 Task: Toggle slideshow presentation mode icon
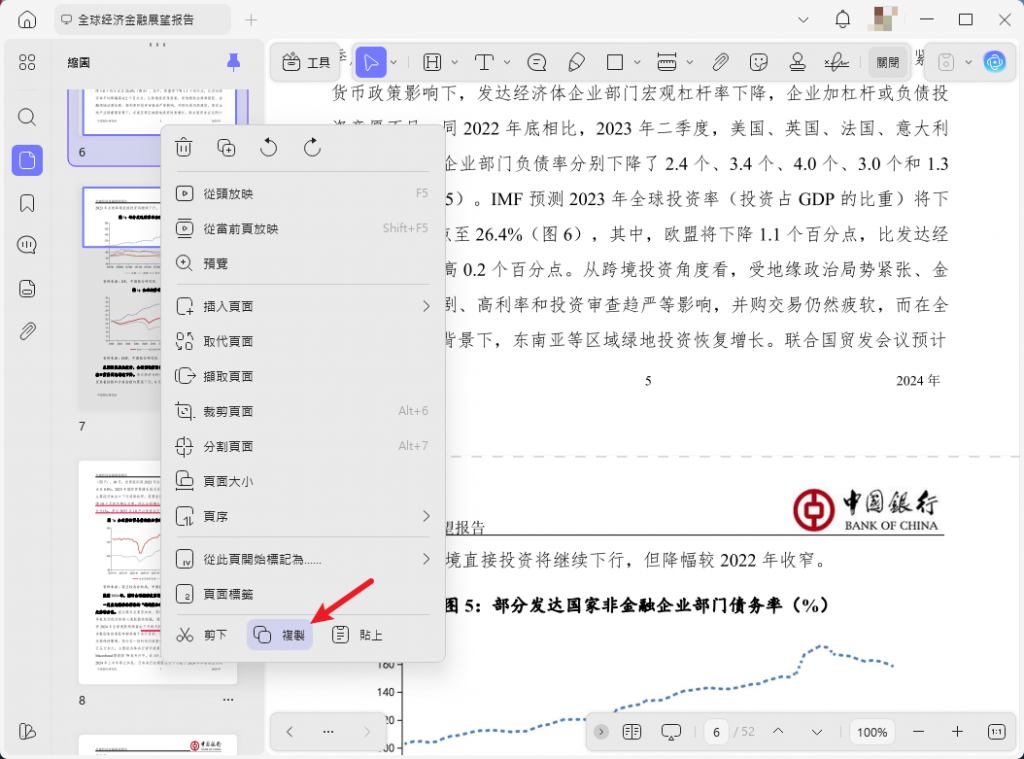[x=671, y=732]
